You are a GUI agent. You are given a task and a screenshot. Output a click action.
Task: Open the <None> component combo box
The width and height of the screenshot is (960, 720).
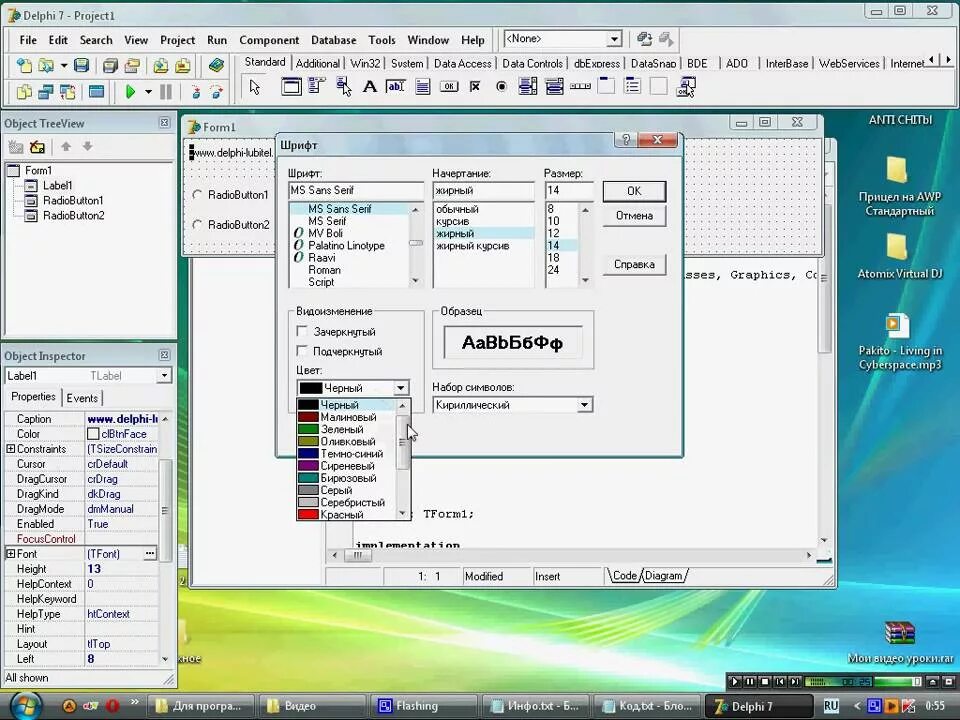[614, 39]
